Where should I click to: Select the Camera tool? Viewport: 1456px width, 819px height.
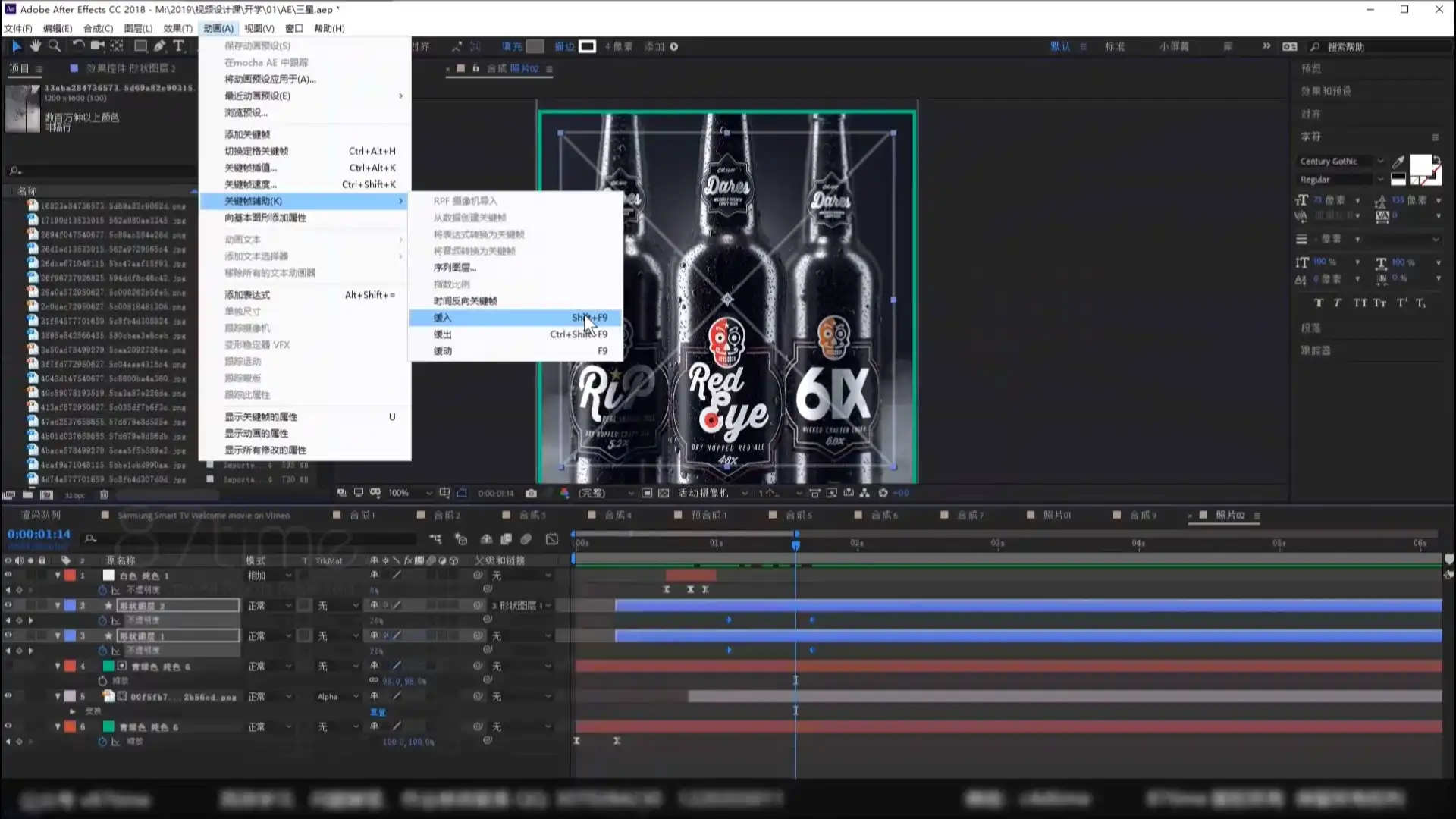[97, 46]
